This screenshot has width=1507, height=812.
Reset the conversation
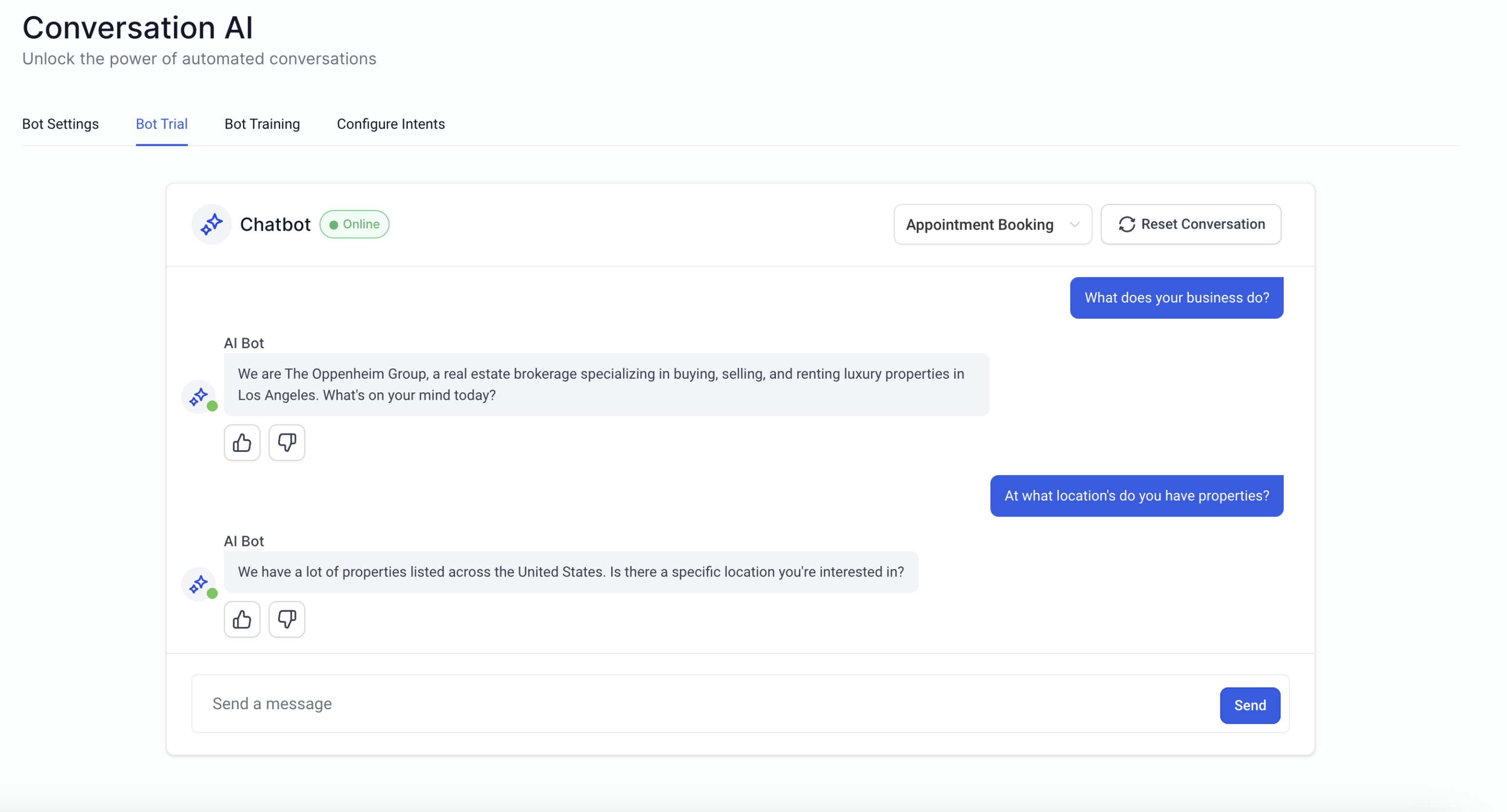tap(1191, 225)
